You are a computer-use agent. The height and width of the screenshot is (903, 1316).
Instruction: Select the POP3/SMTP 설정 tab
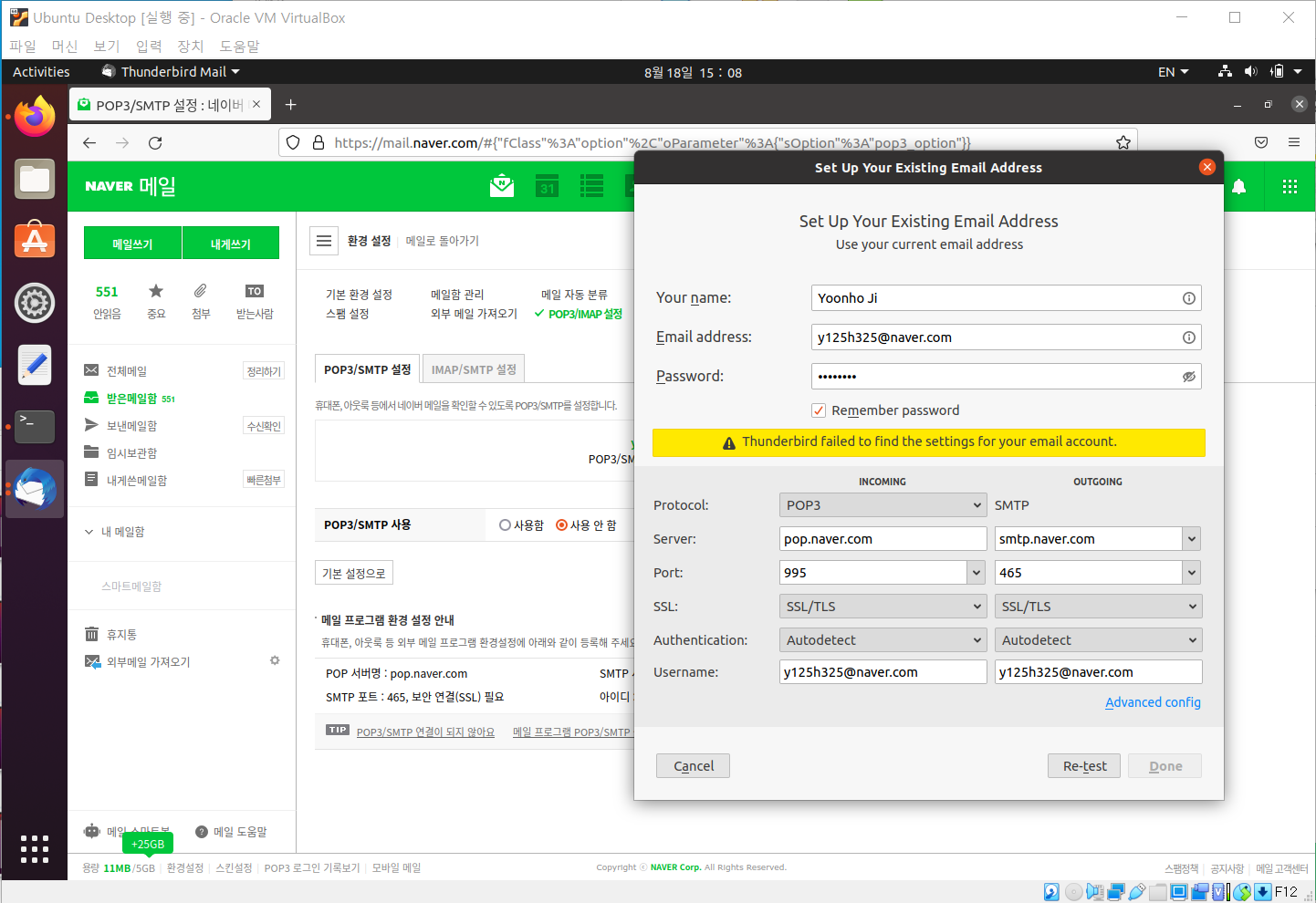point(367,369)
